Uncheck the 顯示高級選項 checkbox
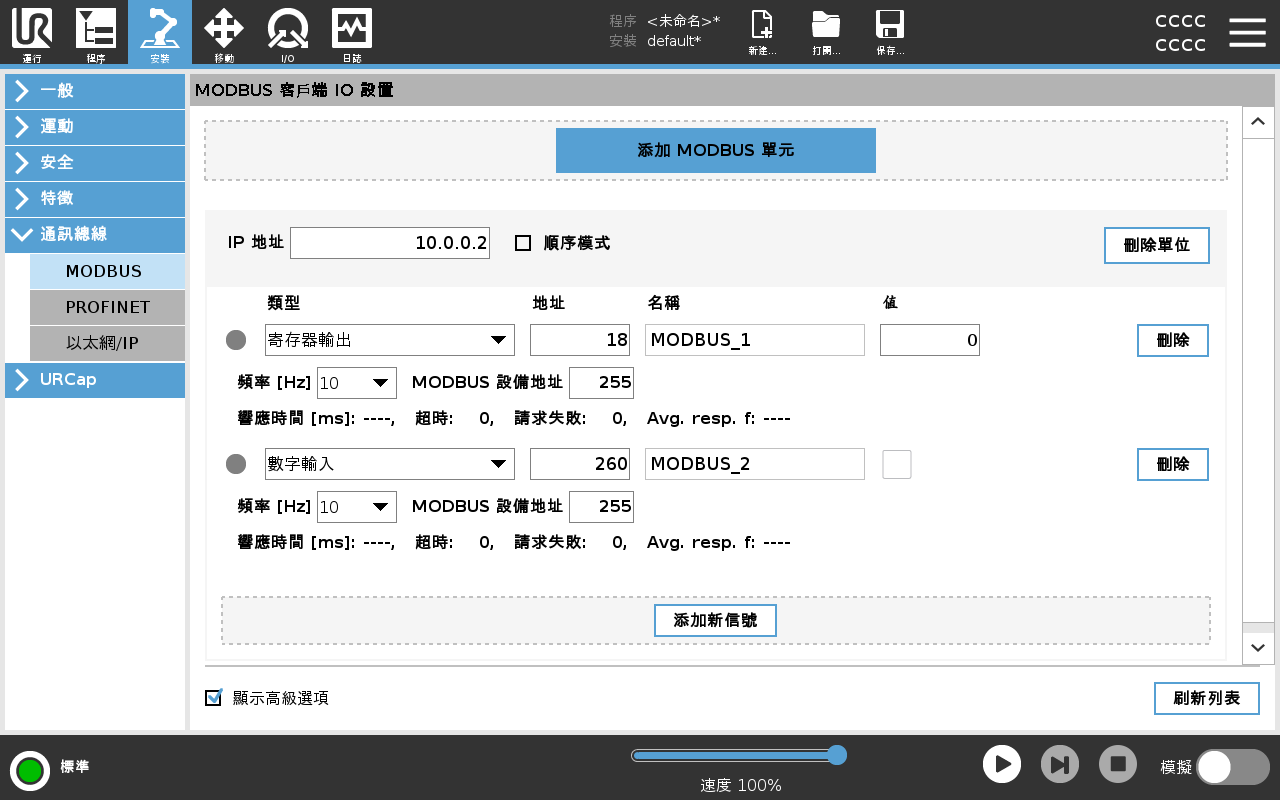 coord(213,697)
